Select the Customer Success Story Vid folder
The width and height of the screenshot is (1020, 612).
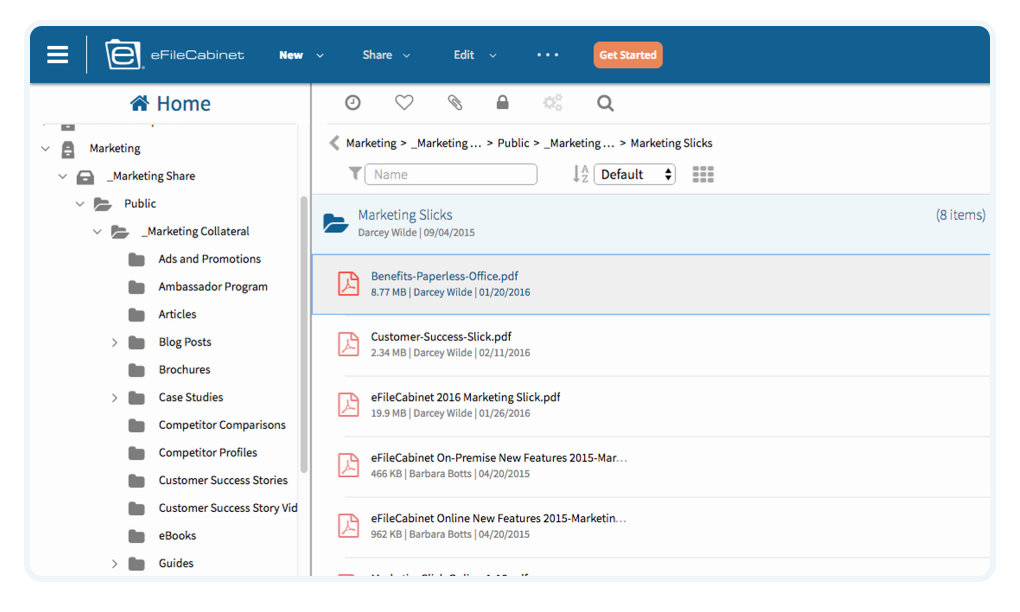[228, 508]
